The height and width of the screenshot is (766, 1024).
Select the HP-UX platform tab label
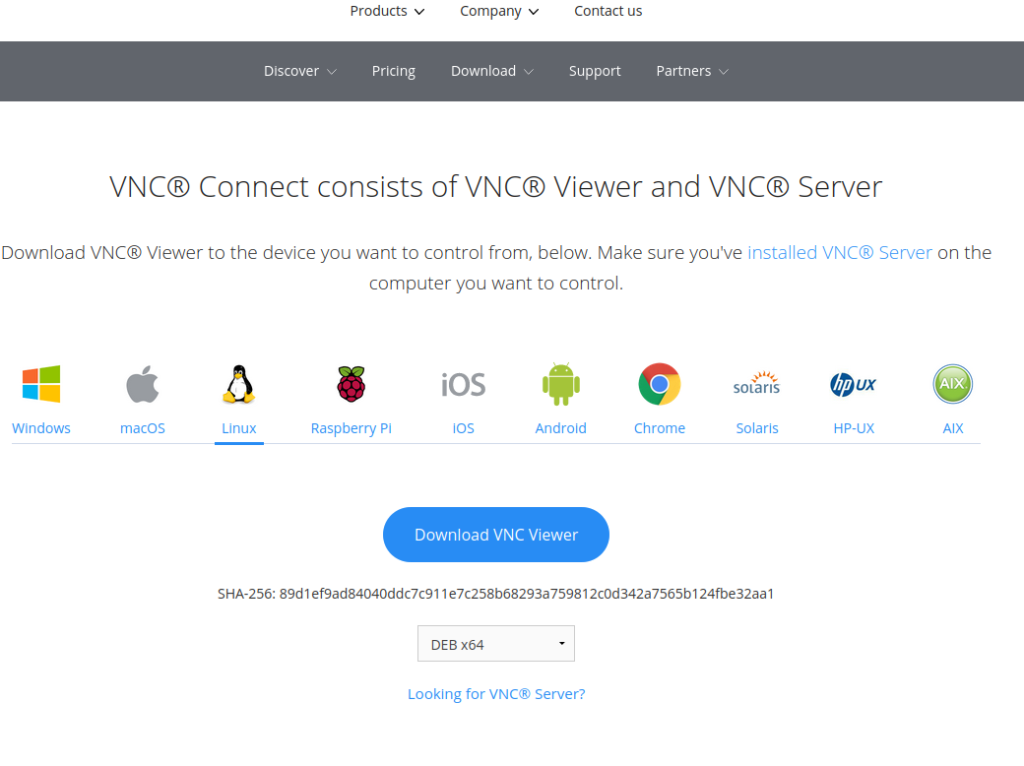pyautogui.click(x=854, y=428)
